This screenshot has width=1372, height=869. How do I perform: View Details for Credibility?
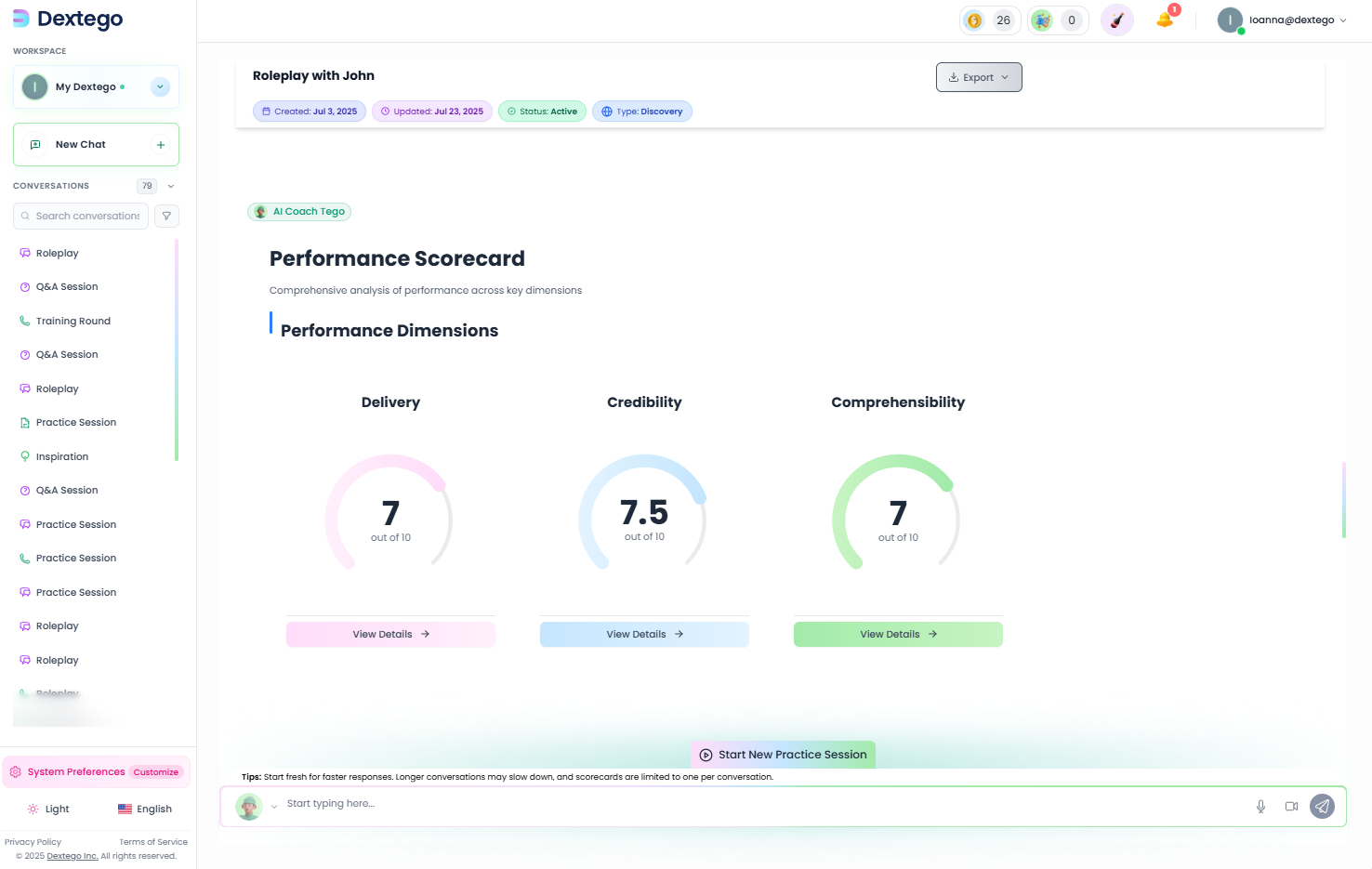pos(644,634)
